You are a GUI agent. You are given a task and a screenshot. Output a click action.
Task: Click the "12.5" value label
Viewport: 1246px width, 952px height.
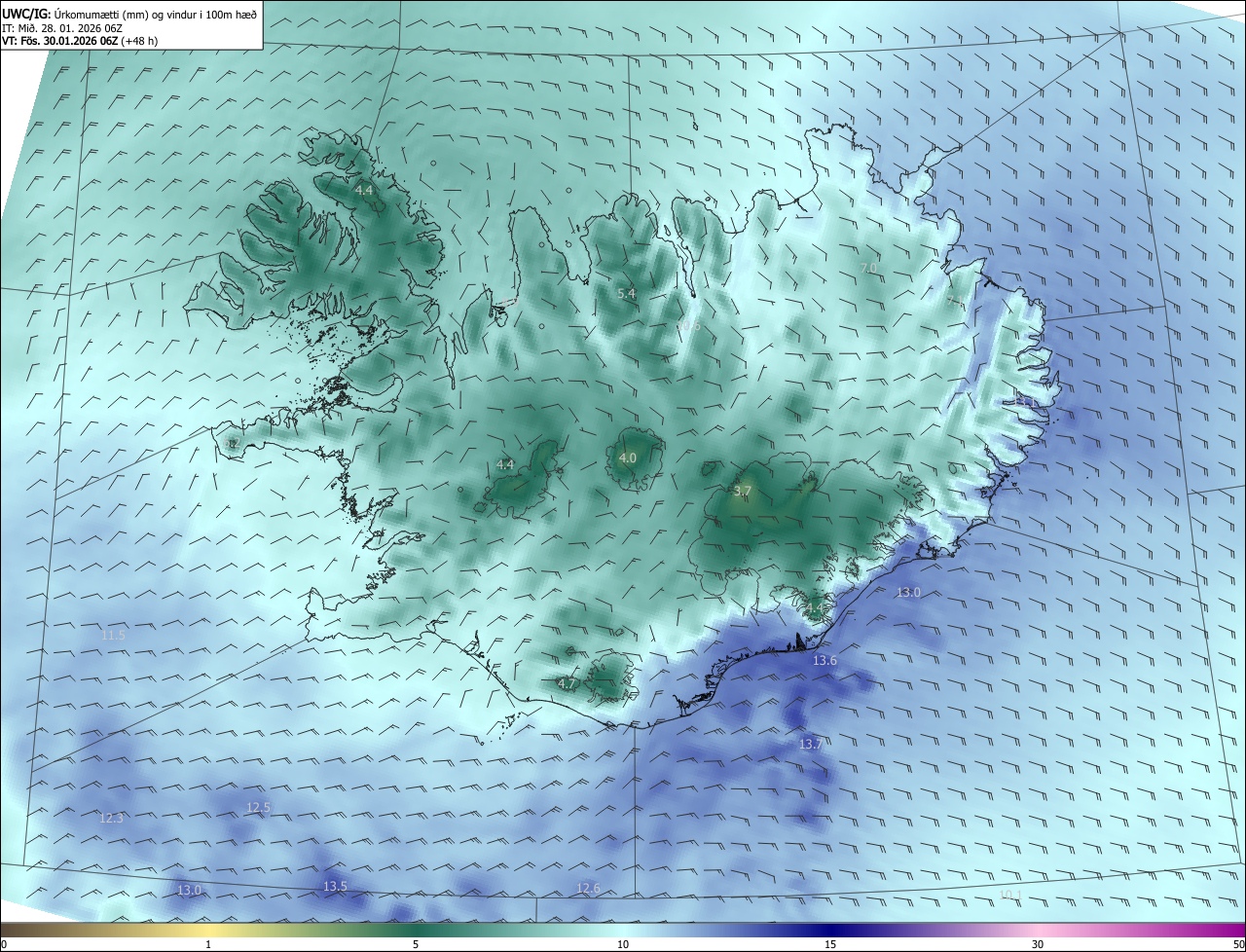point(258,808)
